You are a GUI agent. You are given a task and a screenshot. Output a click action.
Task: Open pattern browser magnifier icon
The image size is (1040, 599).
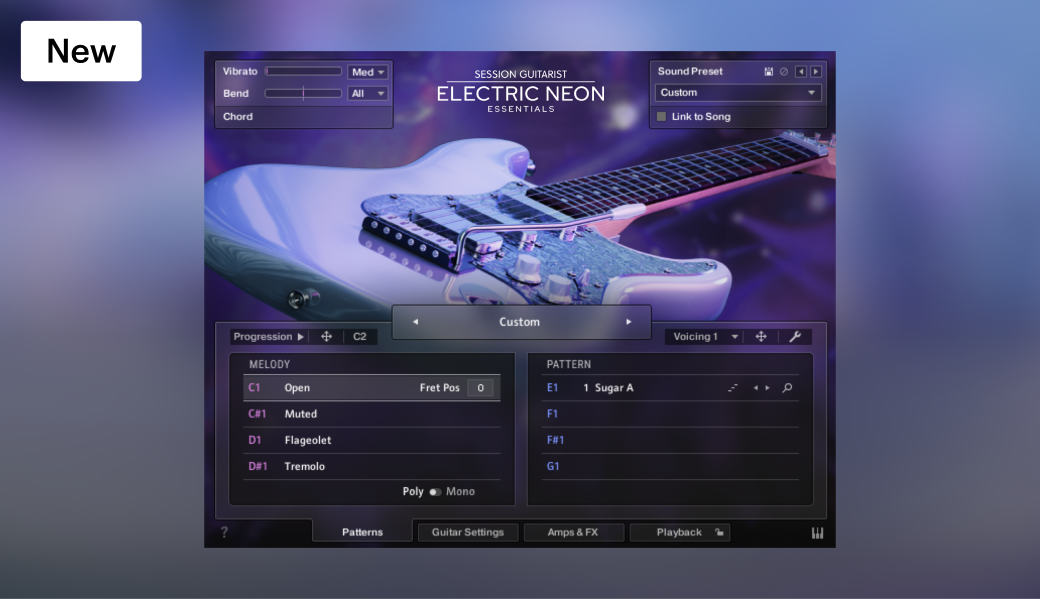click(x=787, y=388)
